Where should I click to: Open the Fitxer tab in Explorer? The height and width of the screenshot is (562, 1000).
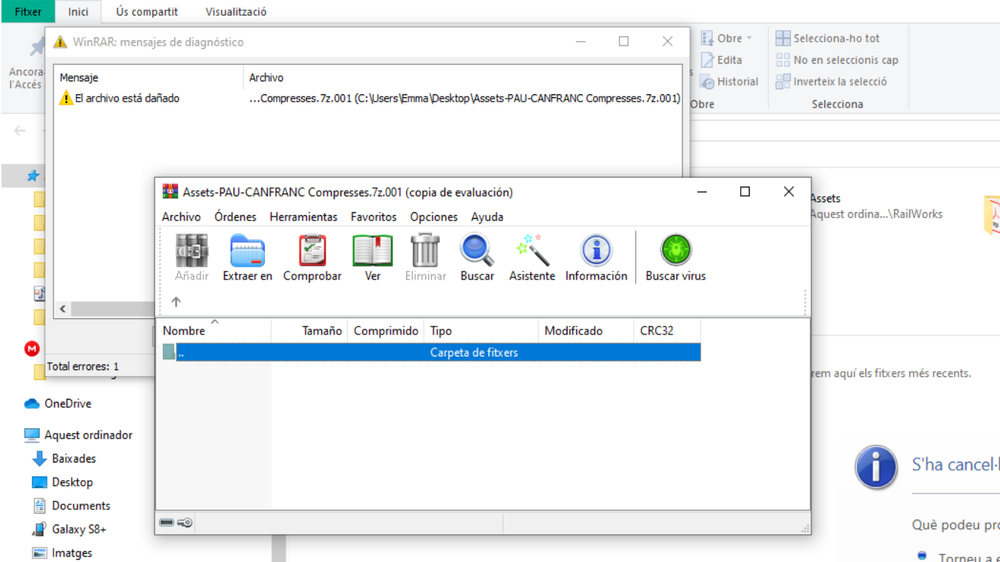point(28,11)
